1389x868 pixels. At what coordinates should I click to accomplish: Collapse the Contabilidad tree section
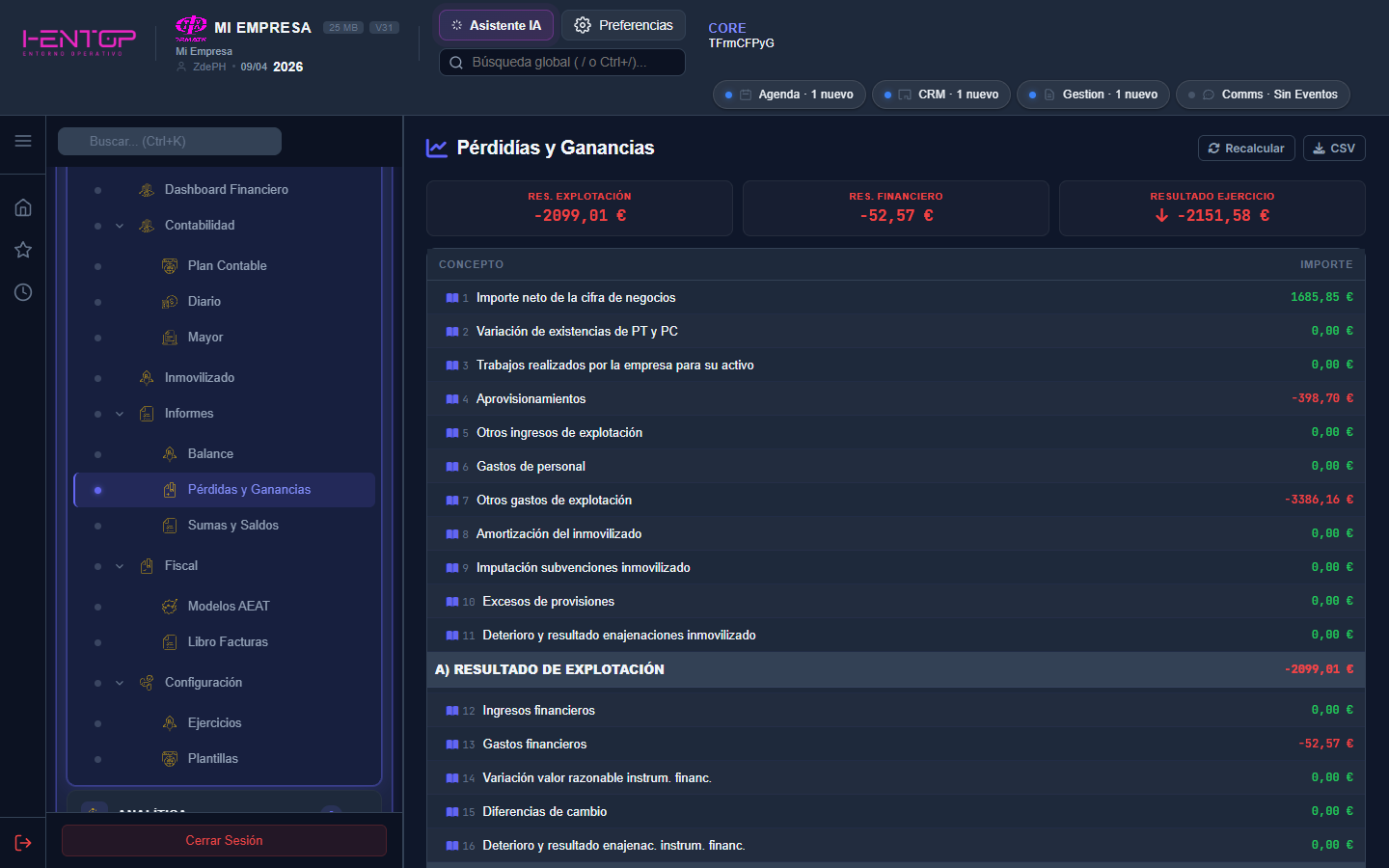[x=120, y=226]
